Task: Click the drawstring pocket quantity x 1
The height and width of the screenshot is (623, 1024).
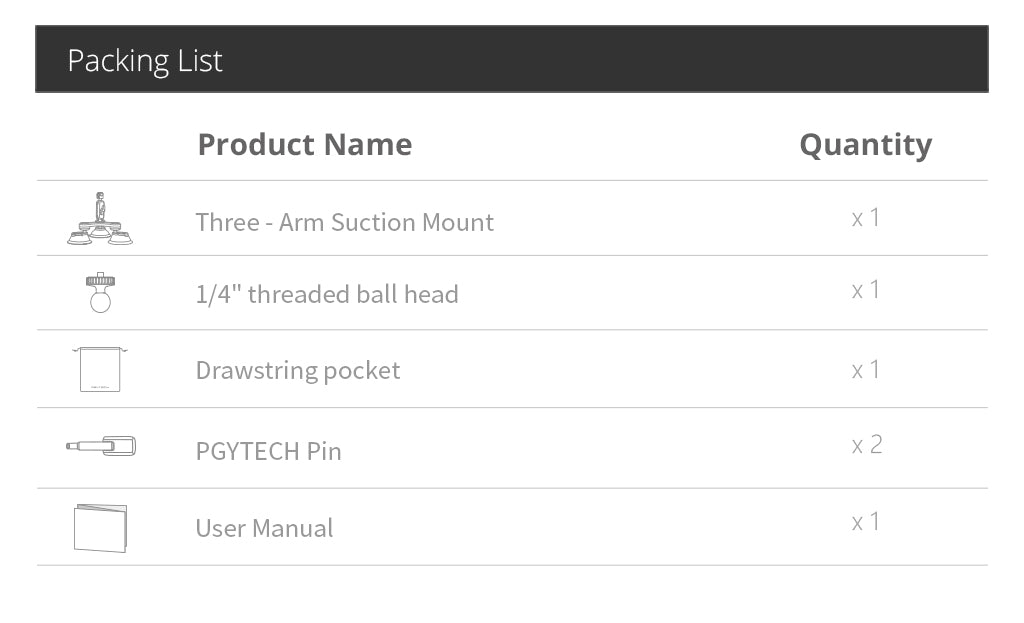Action: coord(866,370)
